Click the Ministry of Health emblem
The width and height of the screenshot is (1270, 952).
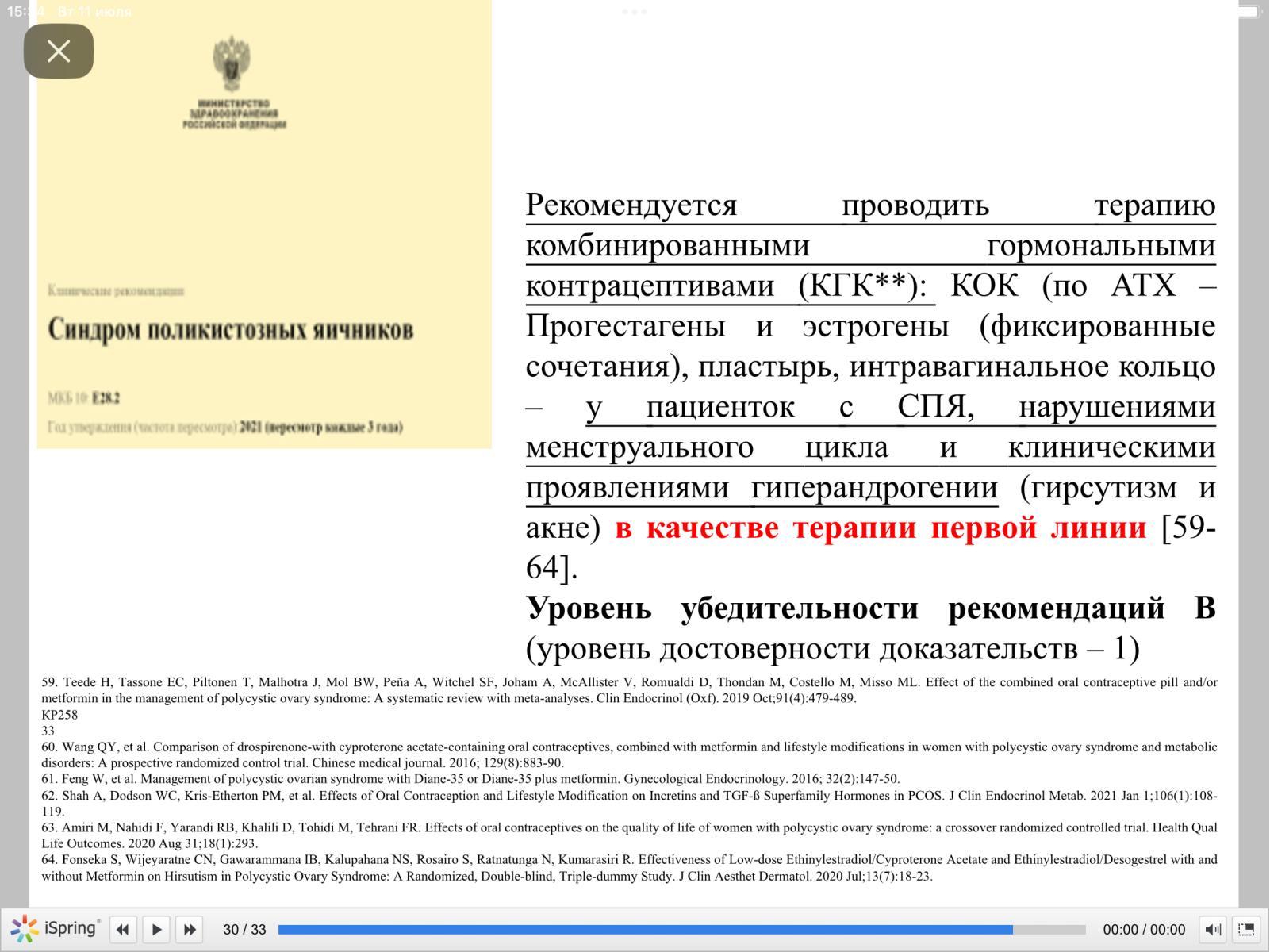232,63
